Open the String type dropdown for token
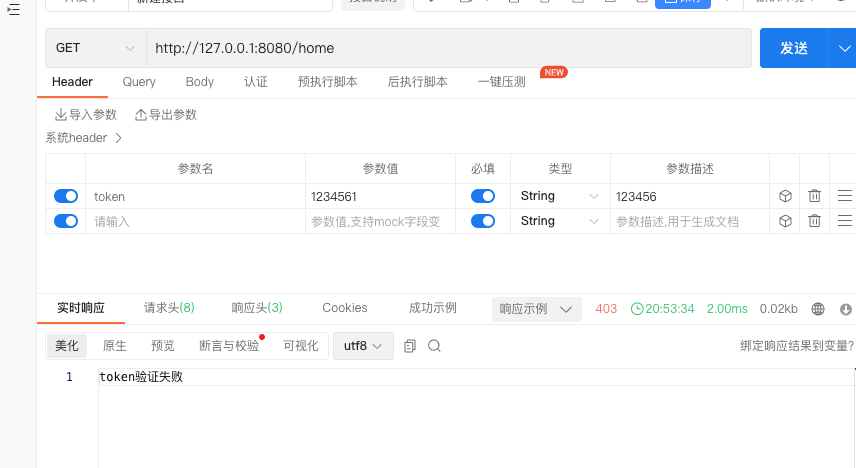This screenshot has width=856, height=468. 560,196
